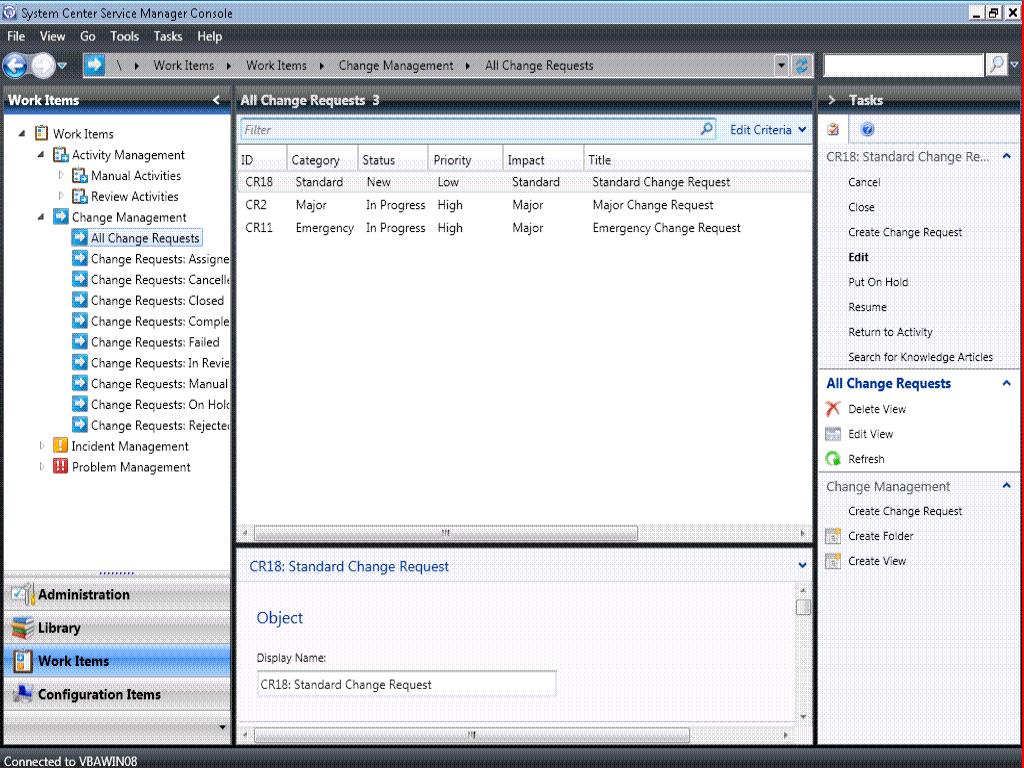Viewport: 1024px width, 768px height.
Task: Click the Delete View red X icon
Action: coord(833,409)
